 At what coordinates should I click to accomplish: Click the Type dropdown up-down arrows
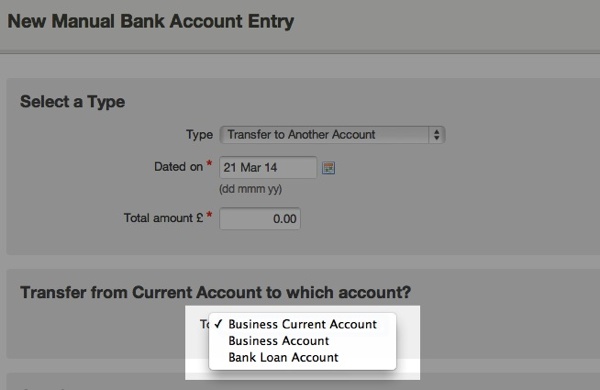(437, 135)
